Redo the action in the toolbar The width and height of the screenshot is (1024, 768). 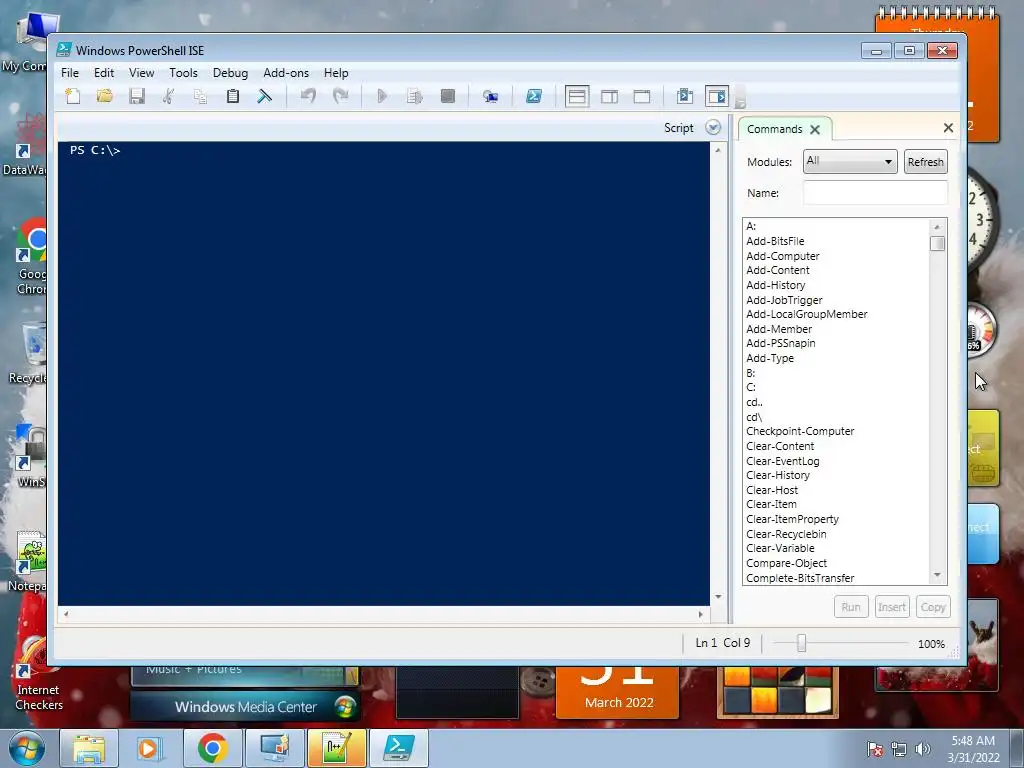point(340,97)
